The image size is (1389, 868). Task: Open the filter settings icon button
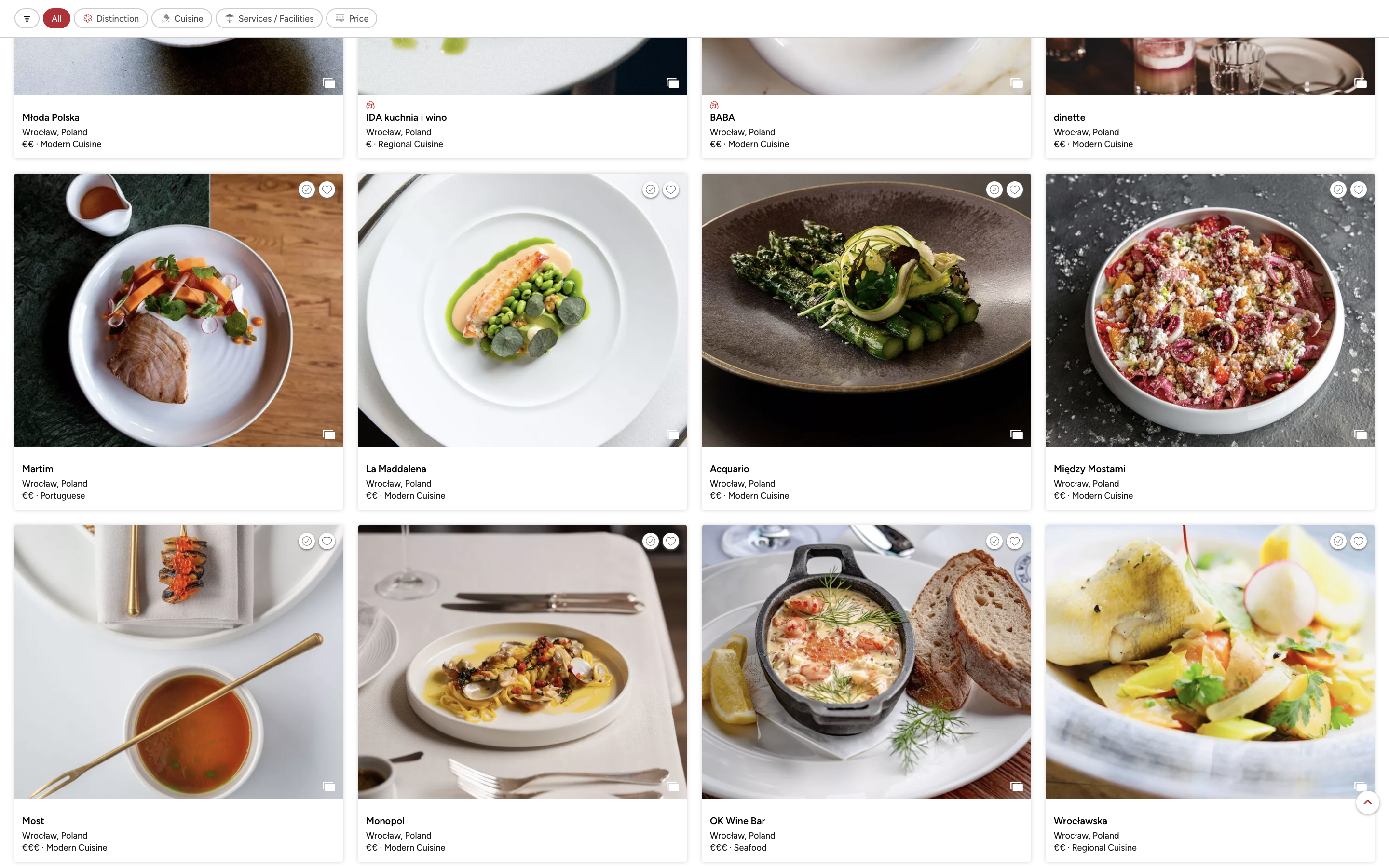[27, 18]
